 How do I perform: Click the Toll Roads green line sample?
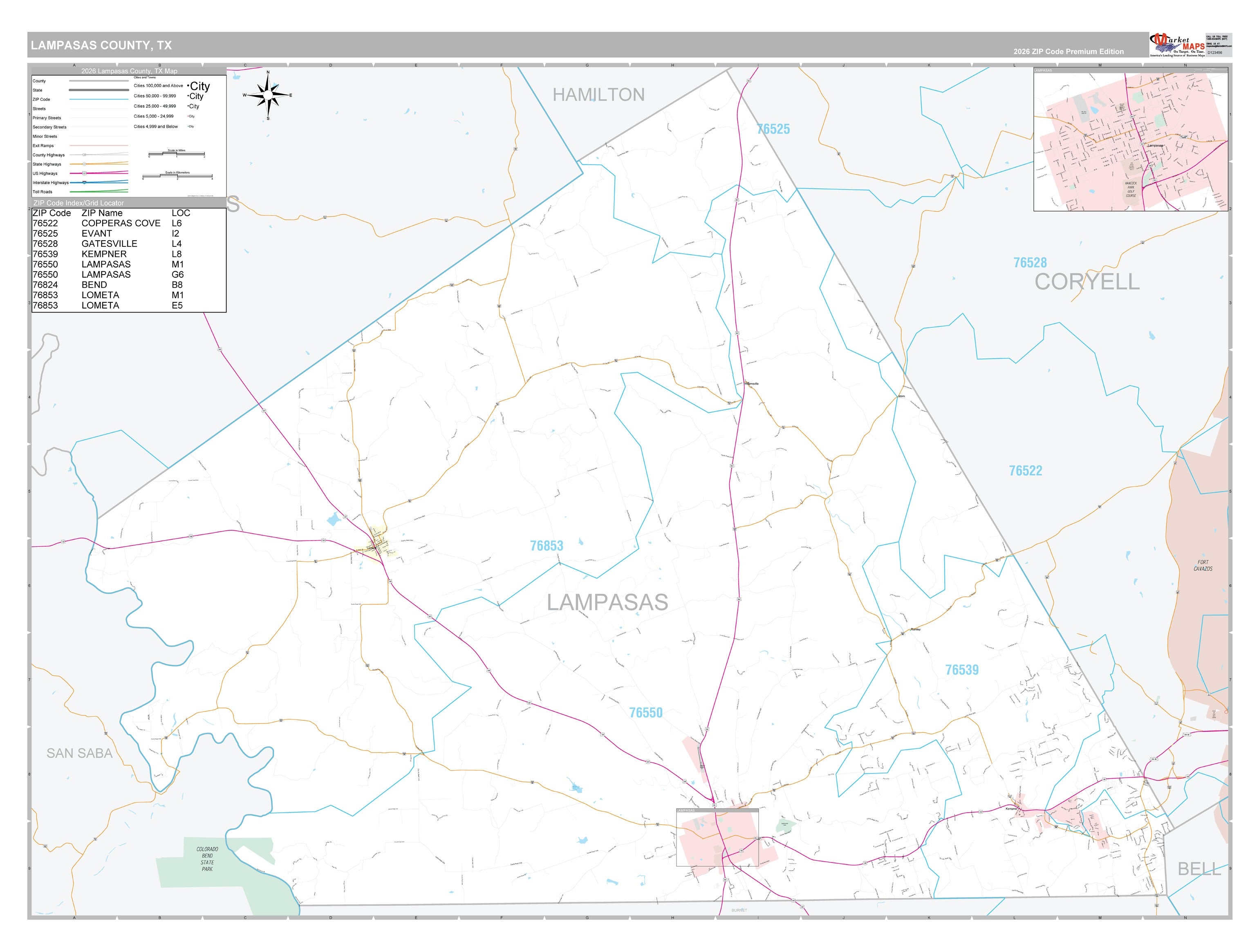(x=99, y=191)
